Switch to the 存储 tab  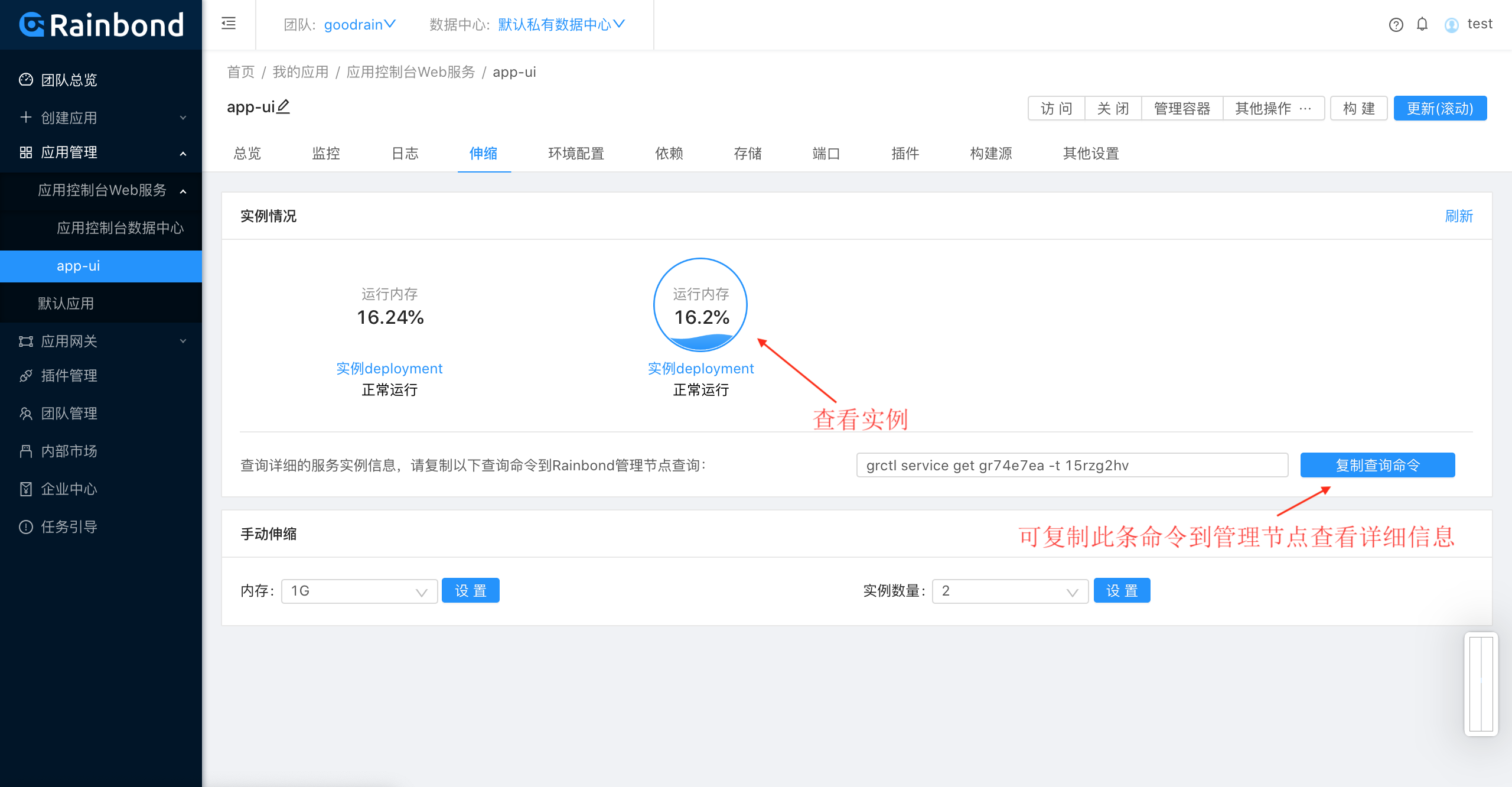pyautogui.click(x=748, y=154)
